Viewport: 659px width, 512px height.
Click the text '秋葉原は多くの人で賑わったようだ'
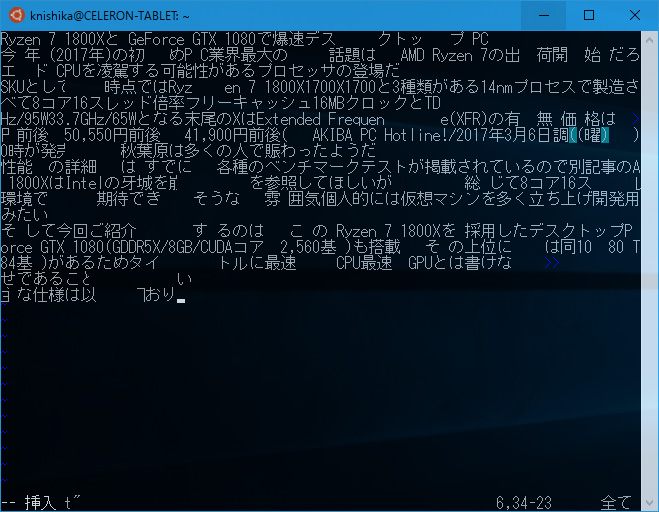pyautogui.click(x=248, y=151)
